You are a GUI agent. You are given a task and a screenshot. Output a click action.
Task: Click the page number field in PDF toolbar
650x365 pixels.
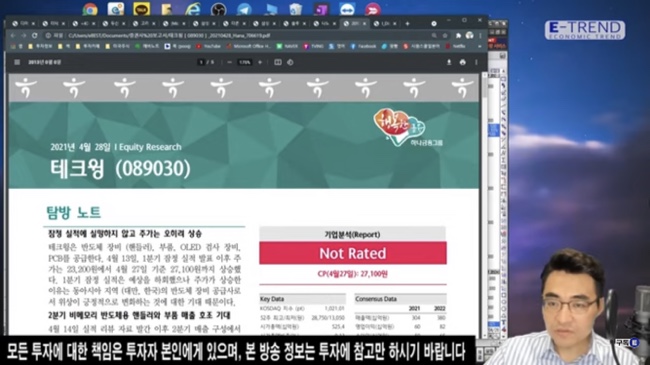[201, 62]
